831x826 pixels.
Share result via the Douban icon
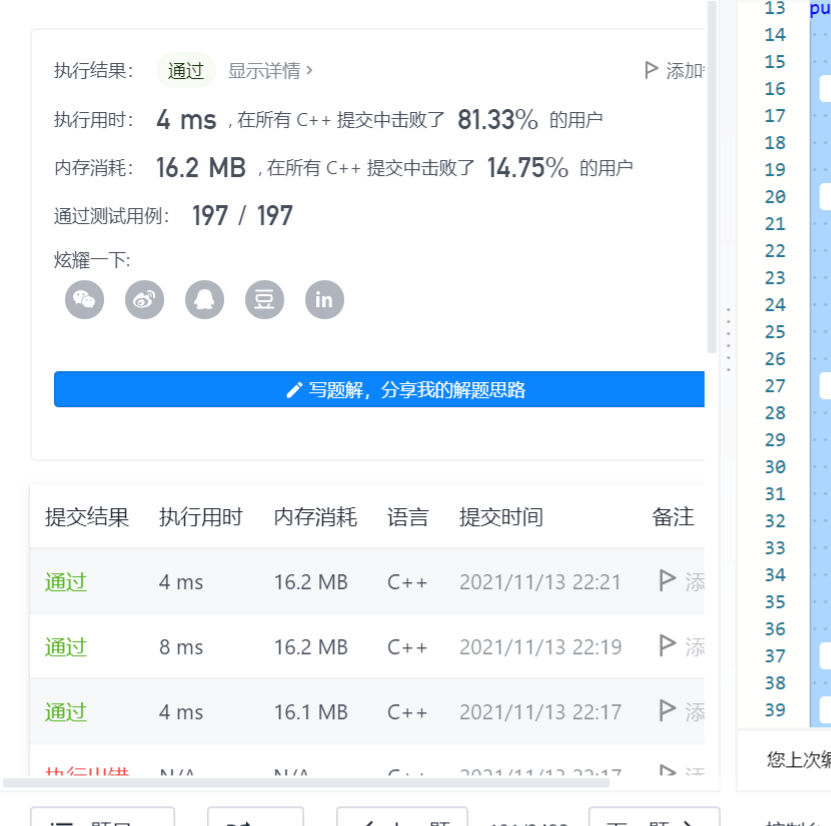click(x=264, y=299)
